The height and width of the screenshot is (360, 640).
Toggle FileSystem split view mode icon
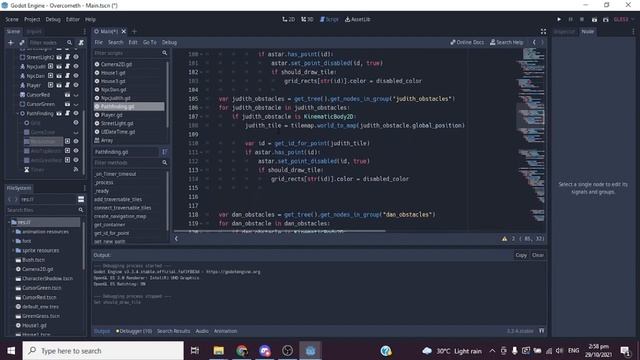81,199
